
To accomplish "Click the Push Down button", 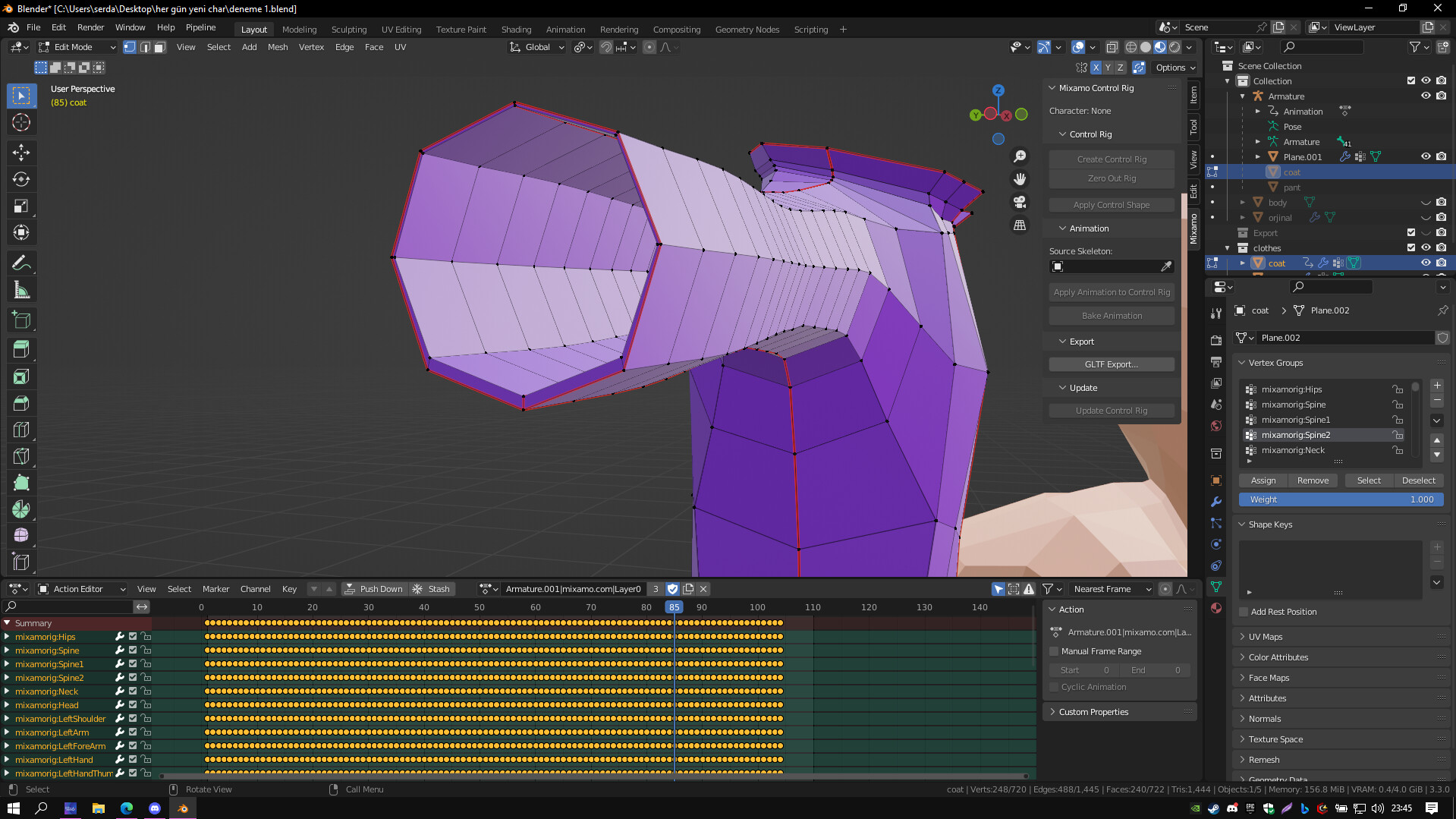I will click(374, 589).
